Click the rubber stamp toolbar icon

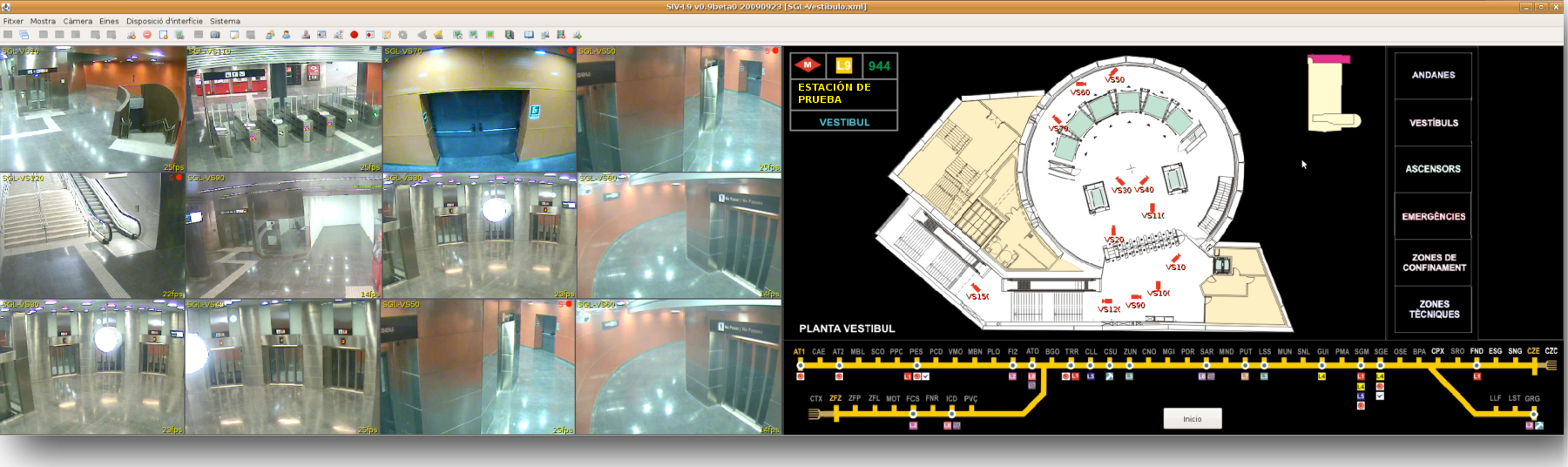pos(306,35)
